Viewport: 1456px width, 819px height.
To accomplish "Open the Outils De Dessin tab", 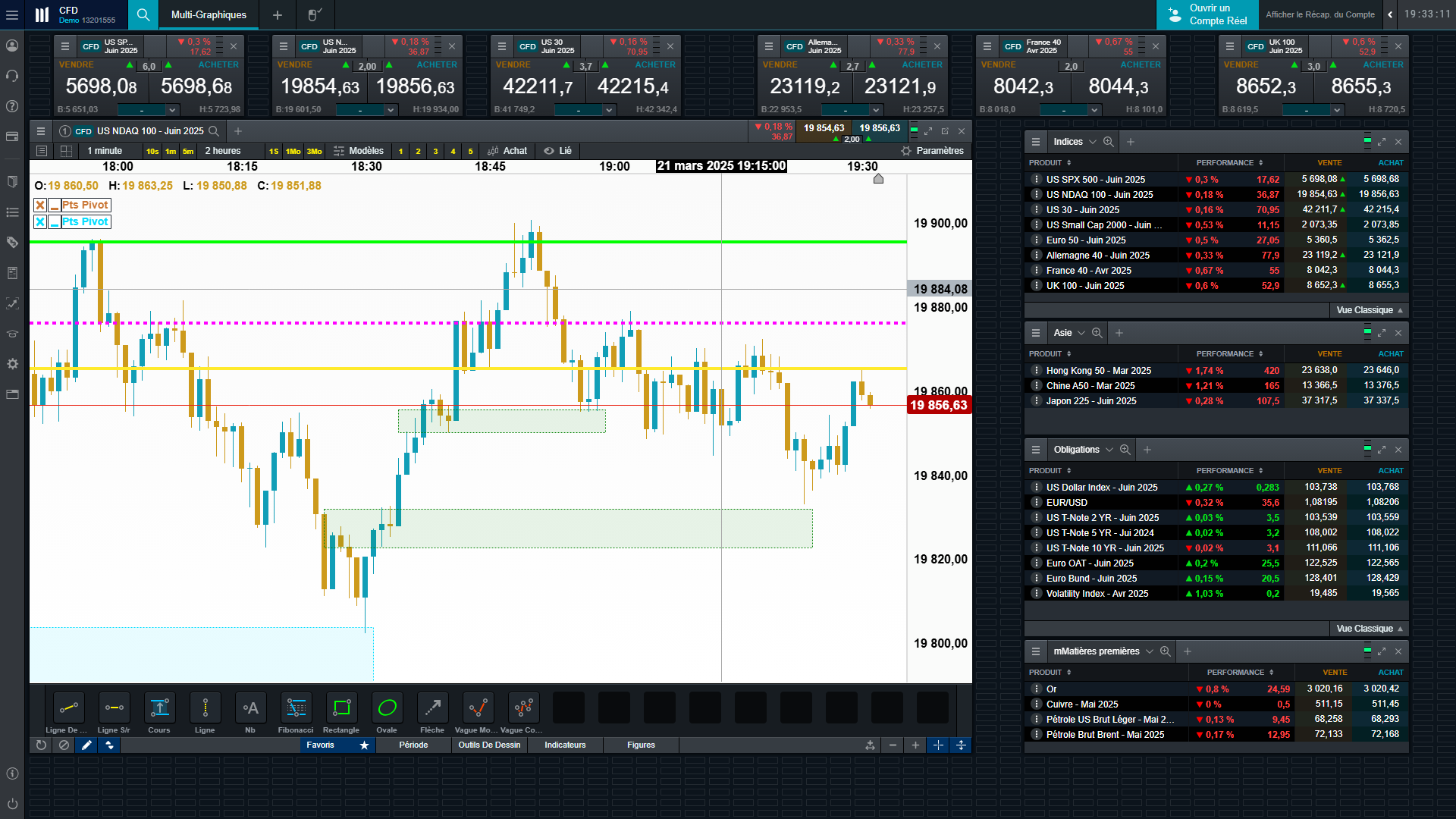I will pos(489,745).
